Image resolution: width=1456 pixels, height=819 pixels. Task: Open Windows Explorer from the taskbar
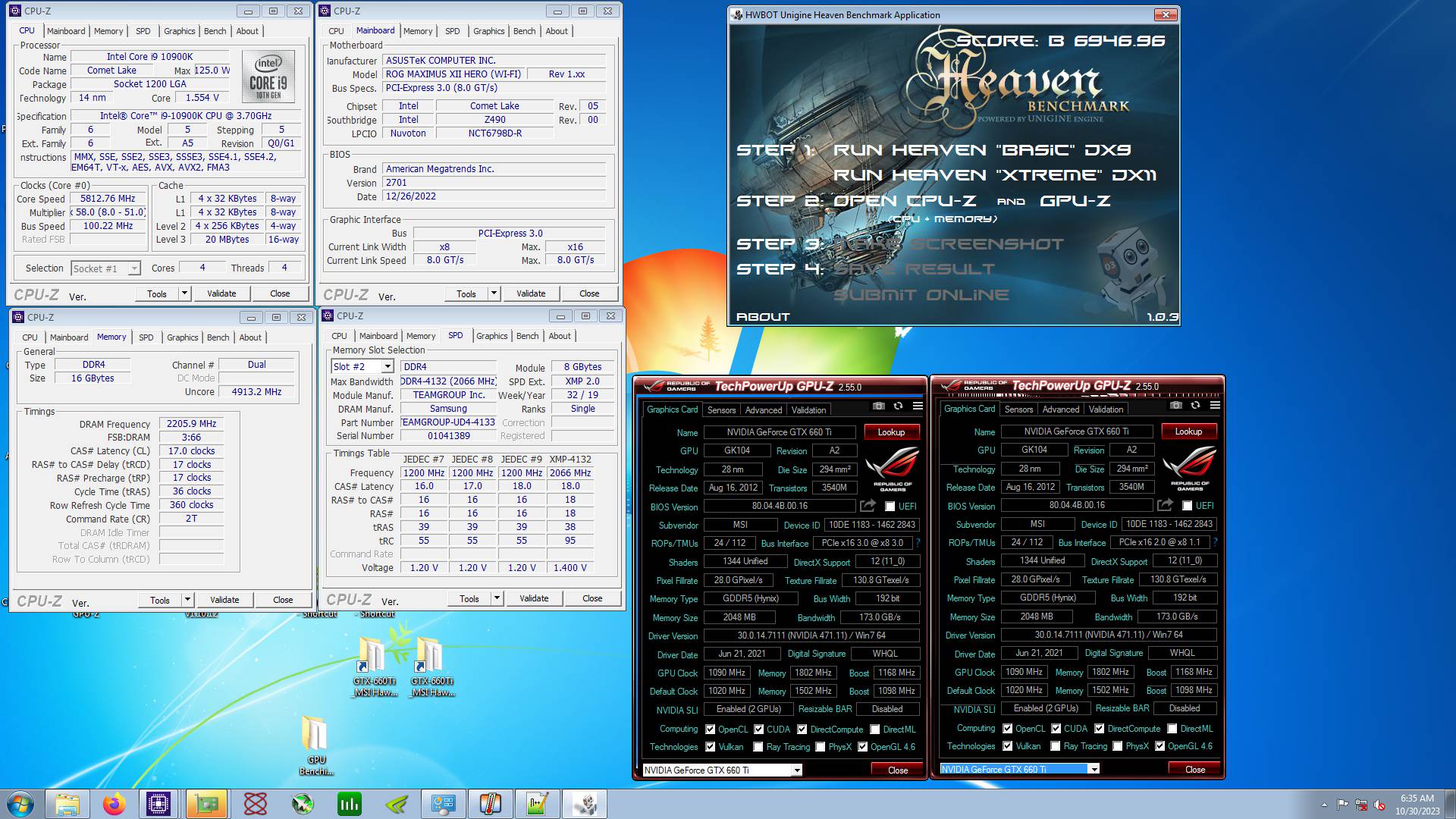[67, 804]
